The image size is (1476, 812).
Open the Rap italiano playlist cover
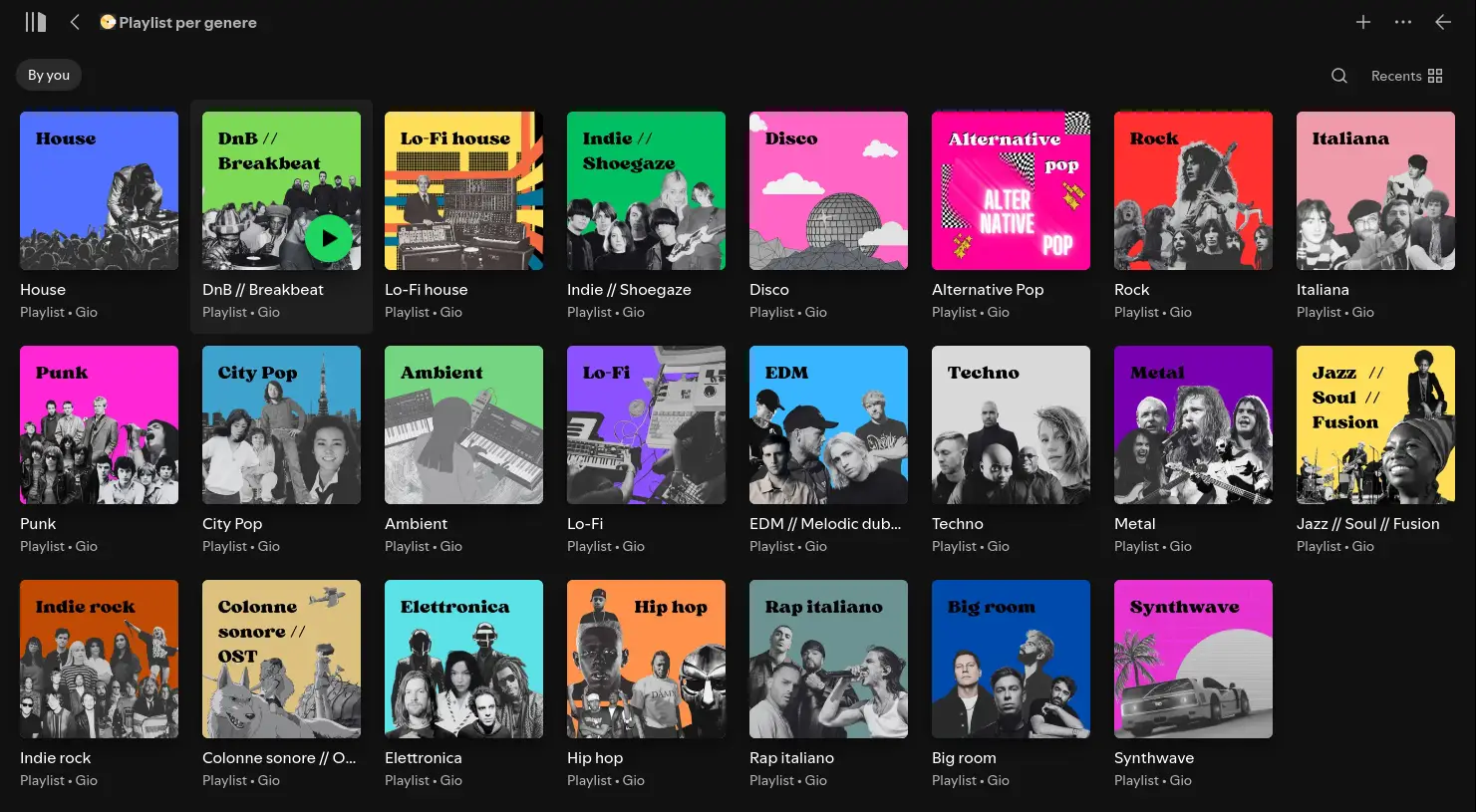[828, 659]
